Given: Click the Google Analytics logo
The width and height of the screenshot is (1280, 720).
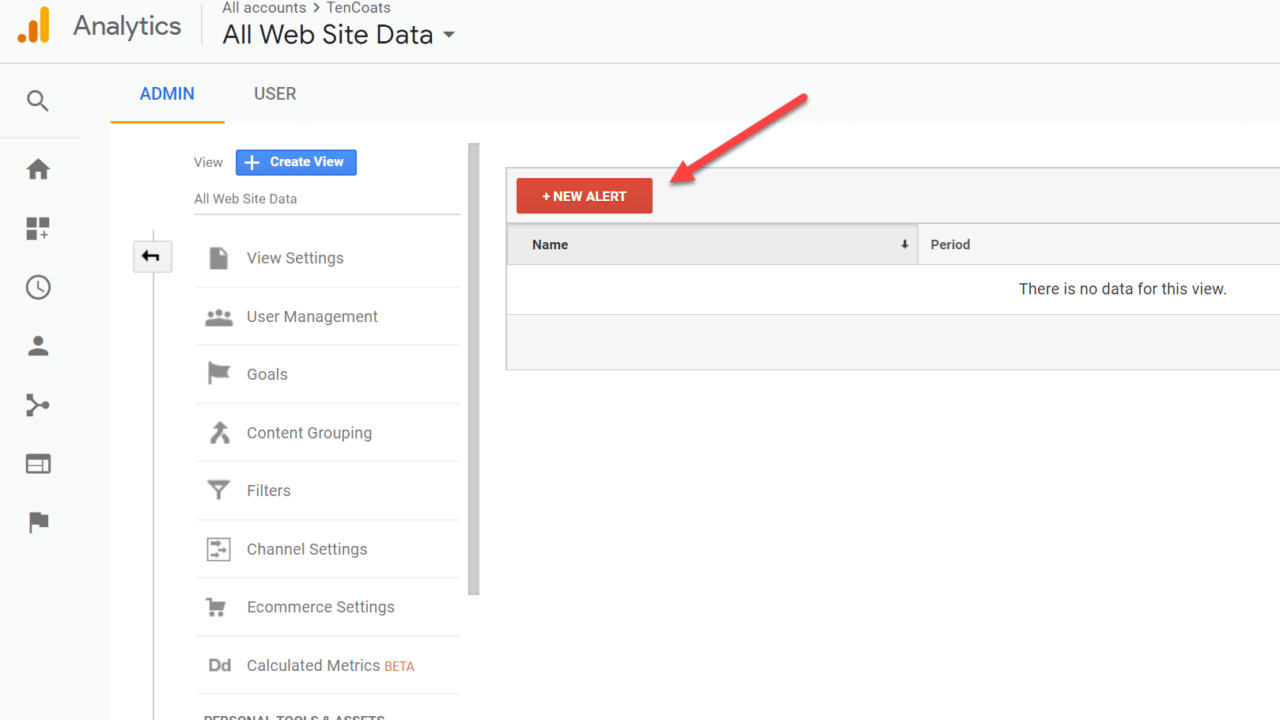Looking at the screenshot, I should coord(33,26).
